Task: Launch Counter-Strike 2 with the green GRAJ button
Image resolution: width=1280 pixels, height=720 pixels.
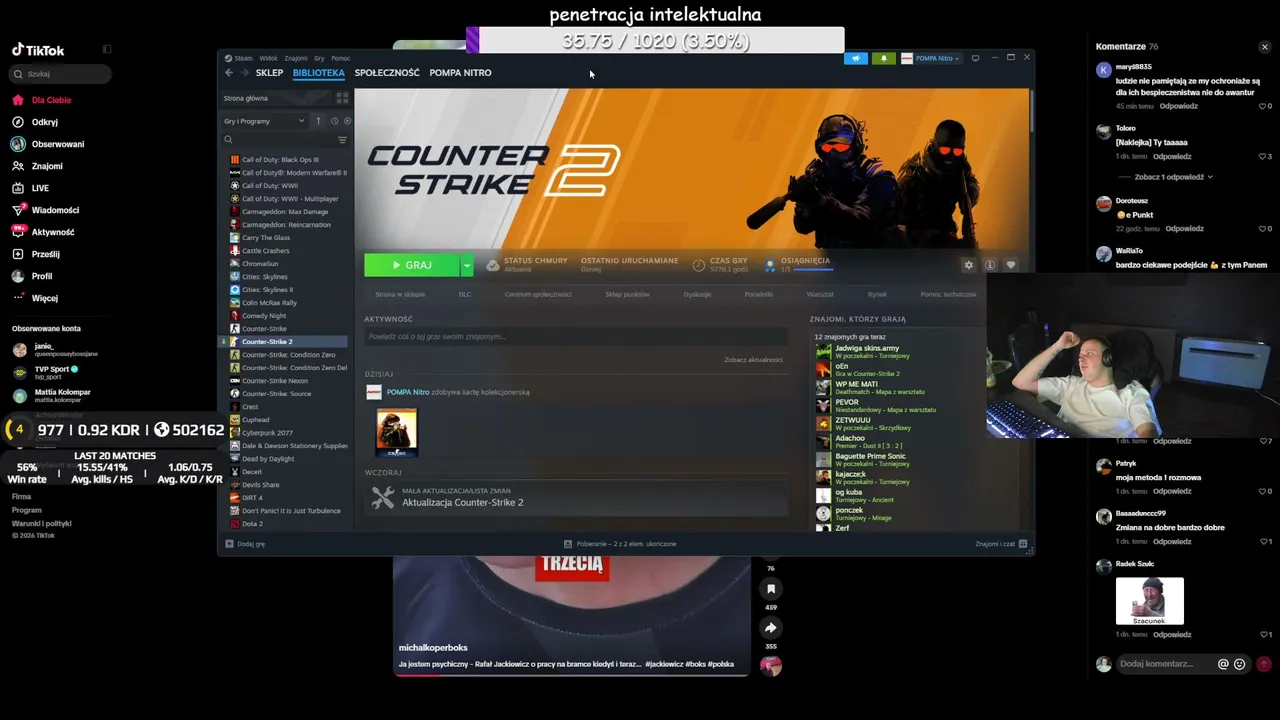Action: coord(412,265)
